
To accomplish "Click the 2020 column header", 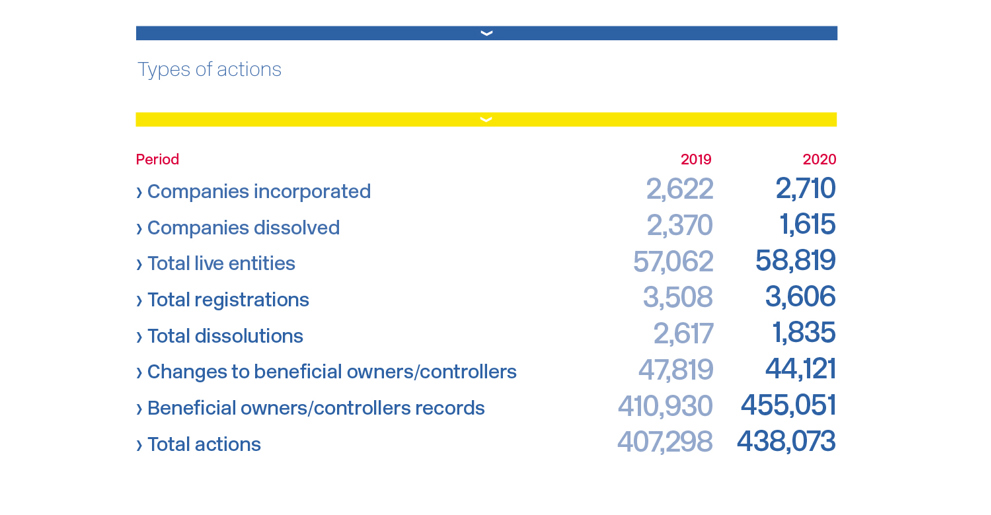I will [819, 159].
